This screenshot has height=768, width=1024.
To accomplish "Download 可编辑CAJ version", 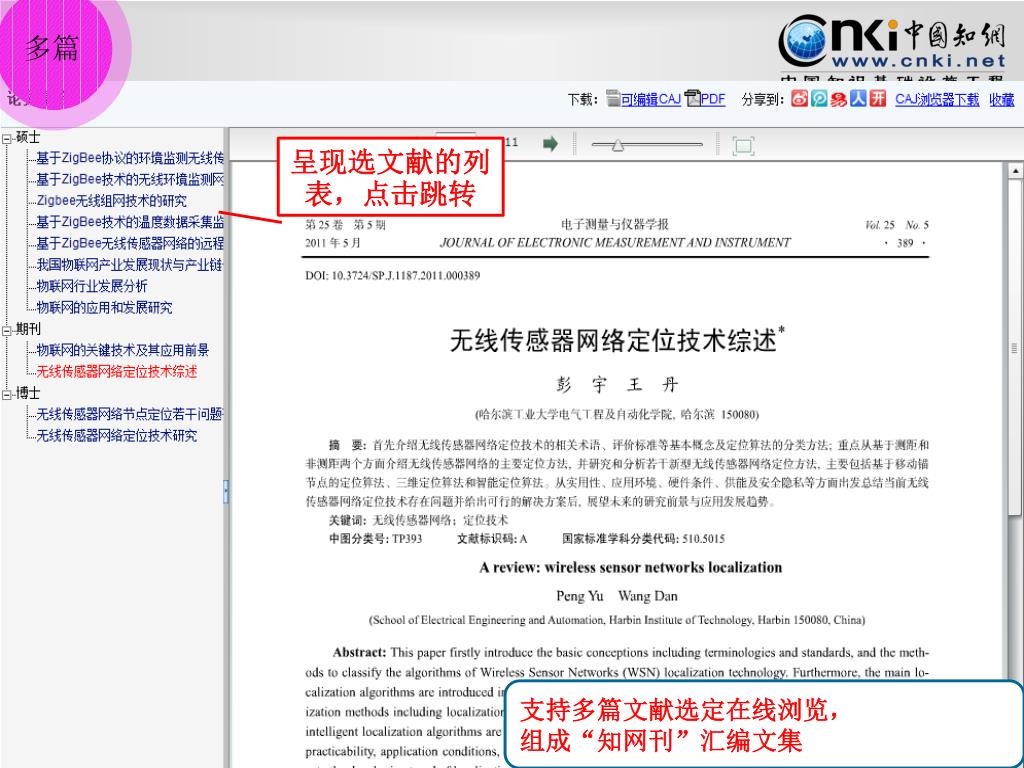I will pyautogui.click(x=650, y=99).
